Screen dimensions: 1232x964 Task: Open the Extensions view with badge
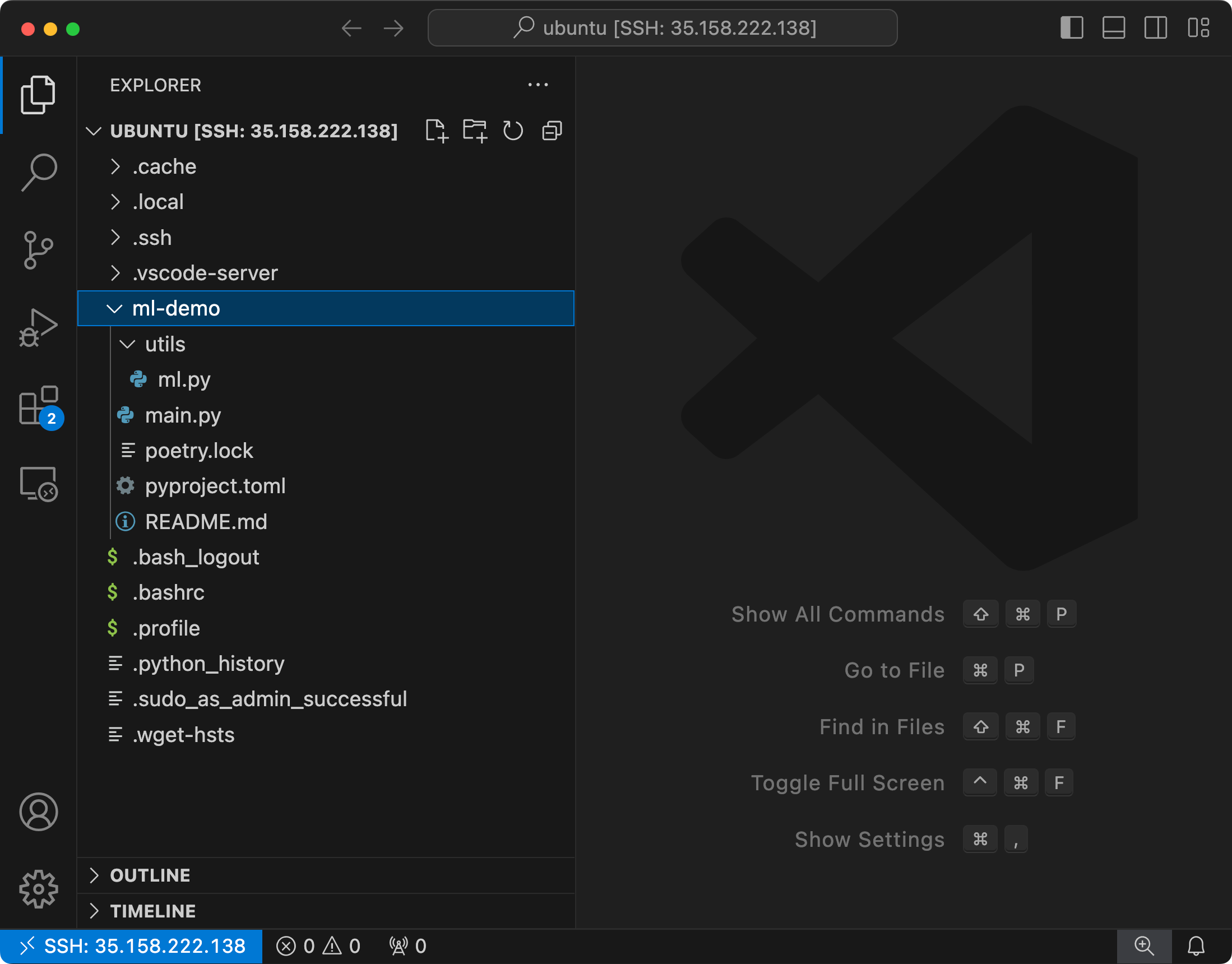[38, 406]
